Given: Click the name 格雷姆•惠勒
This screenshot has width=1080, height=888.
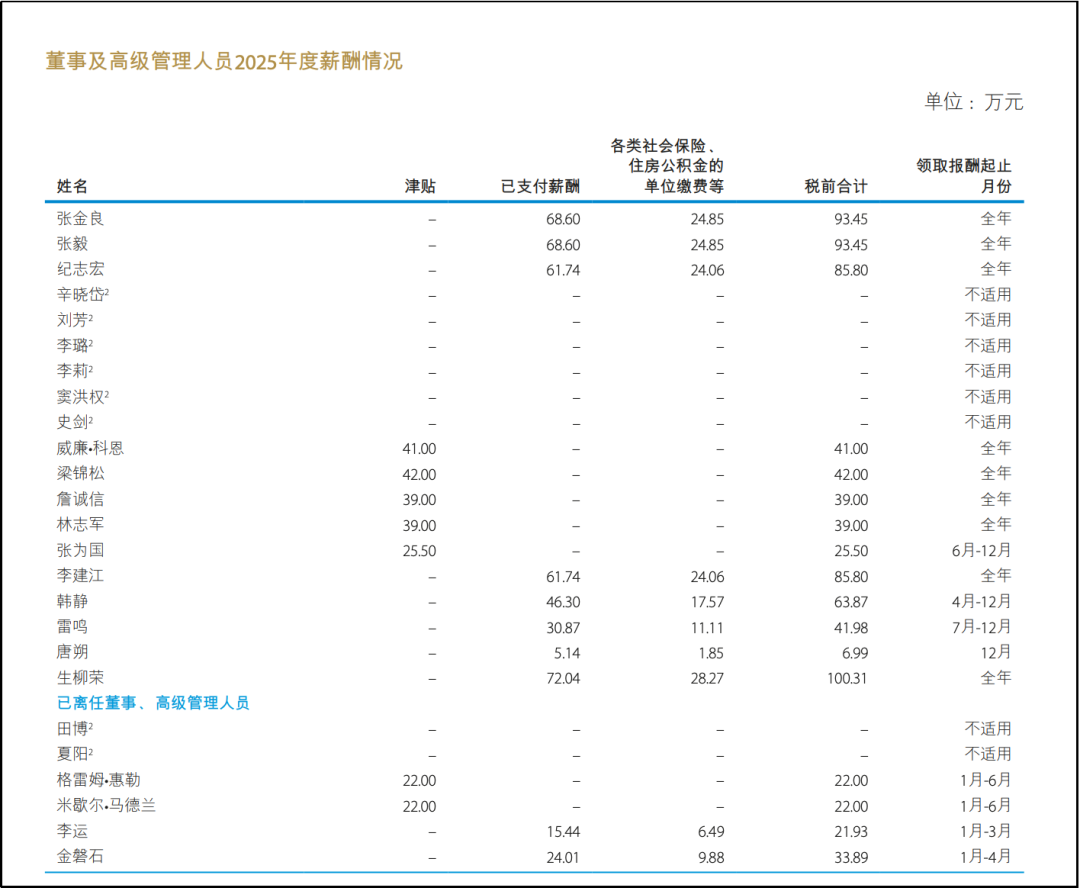Looking at the screenshot, I should [x=106, y=780].
